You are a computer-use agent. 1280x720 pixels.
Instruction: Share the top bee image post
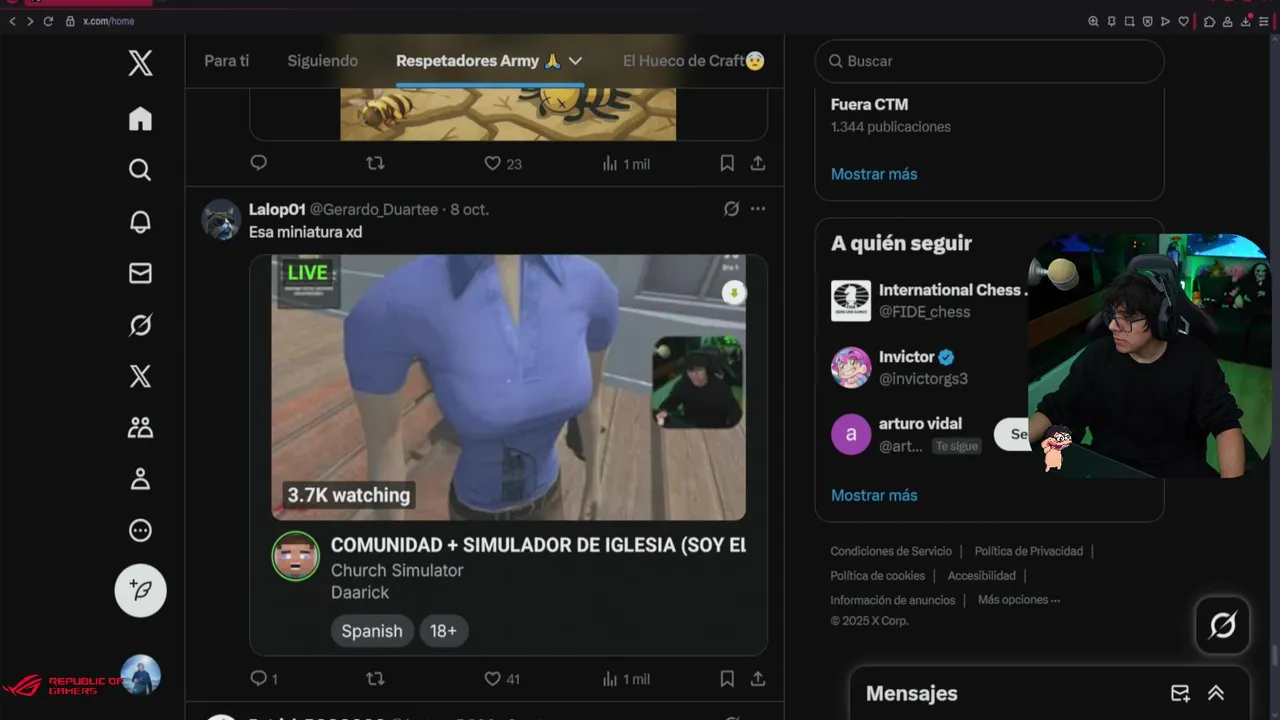click(758, 163)
